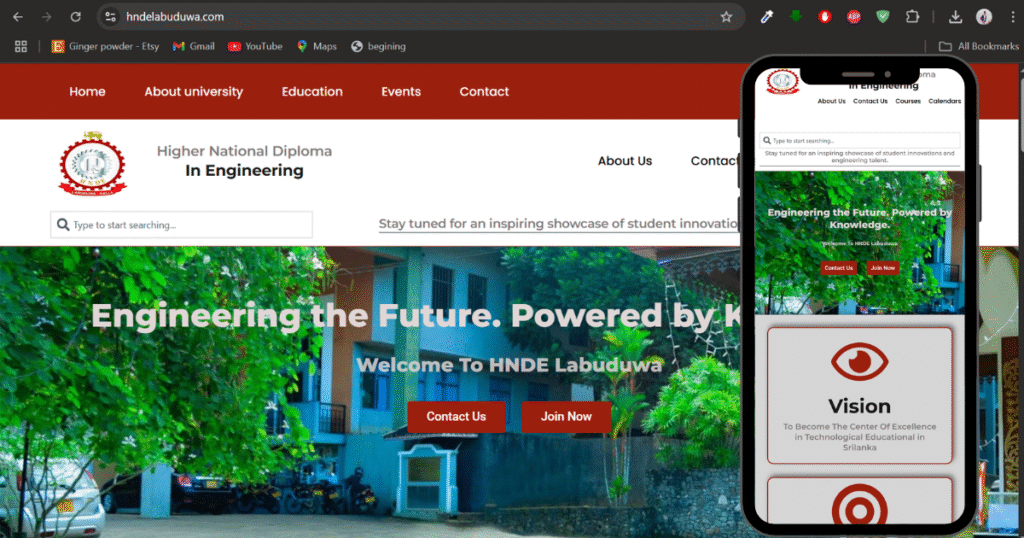Open the Gmail bookmark
The width and height of the screenshot is (1024, 538).
click(x=193, y=46)
